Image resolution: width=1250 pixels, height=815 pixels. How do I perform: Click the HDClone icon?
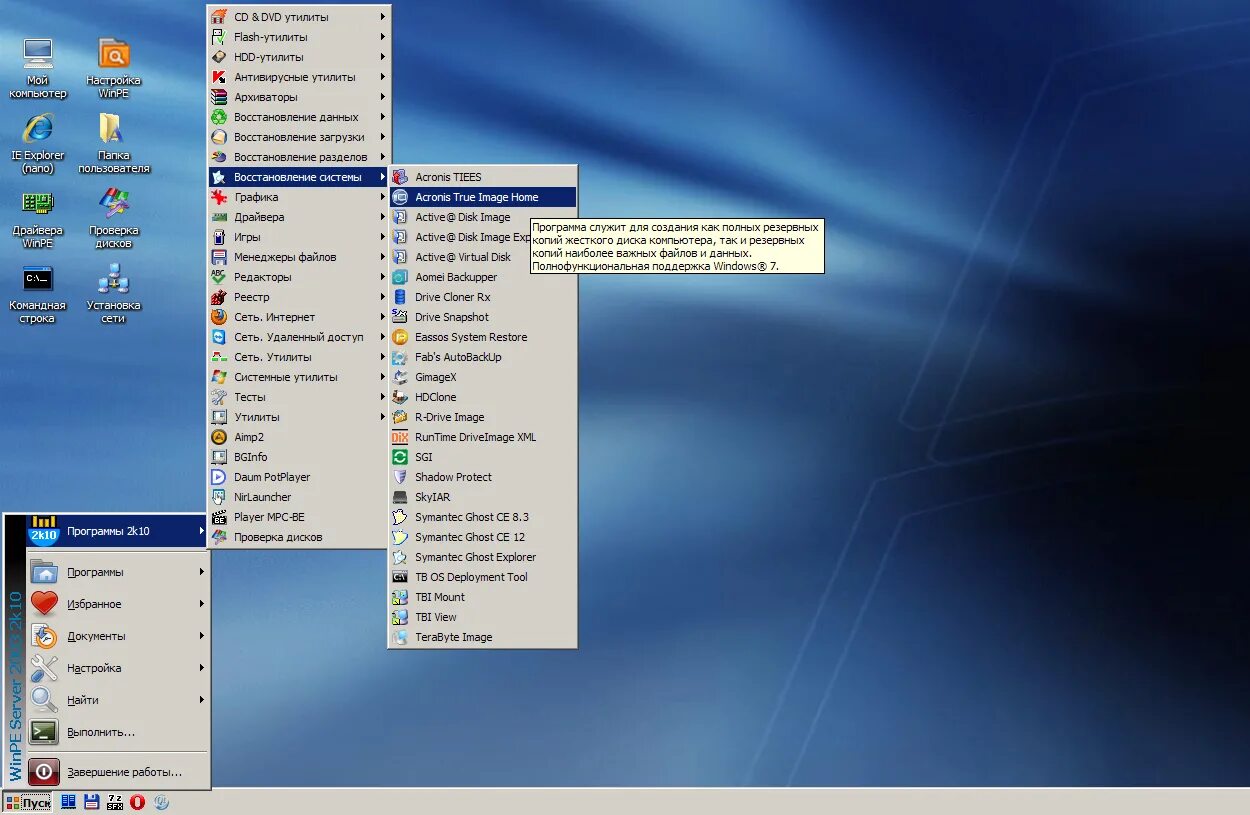[x=400, y=397]
